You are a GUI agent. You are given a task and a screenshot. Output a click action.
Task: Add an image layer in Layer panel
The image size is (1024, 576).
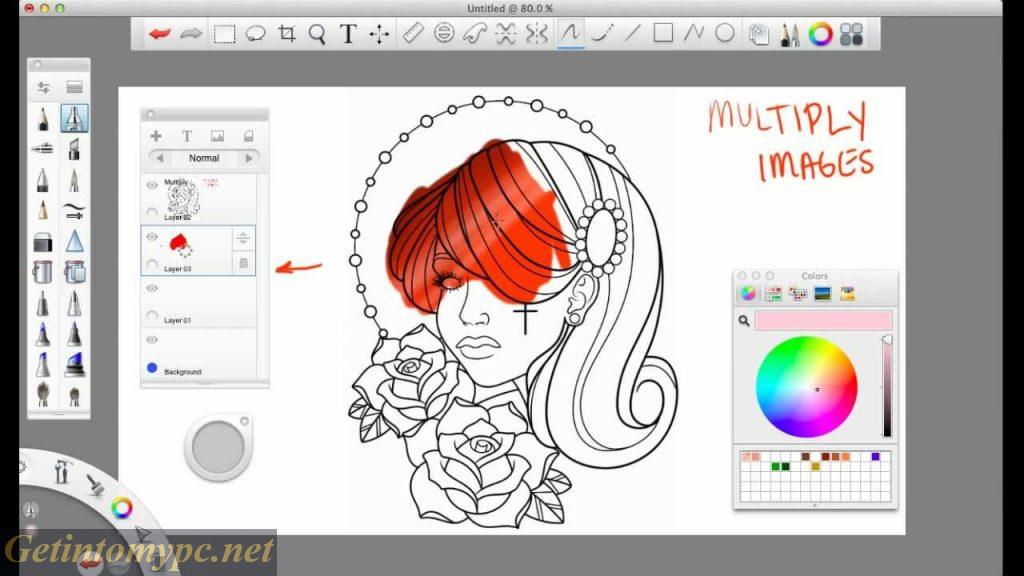pos(217,136)
